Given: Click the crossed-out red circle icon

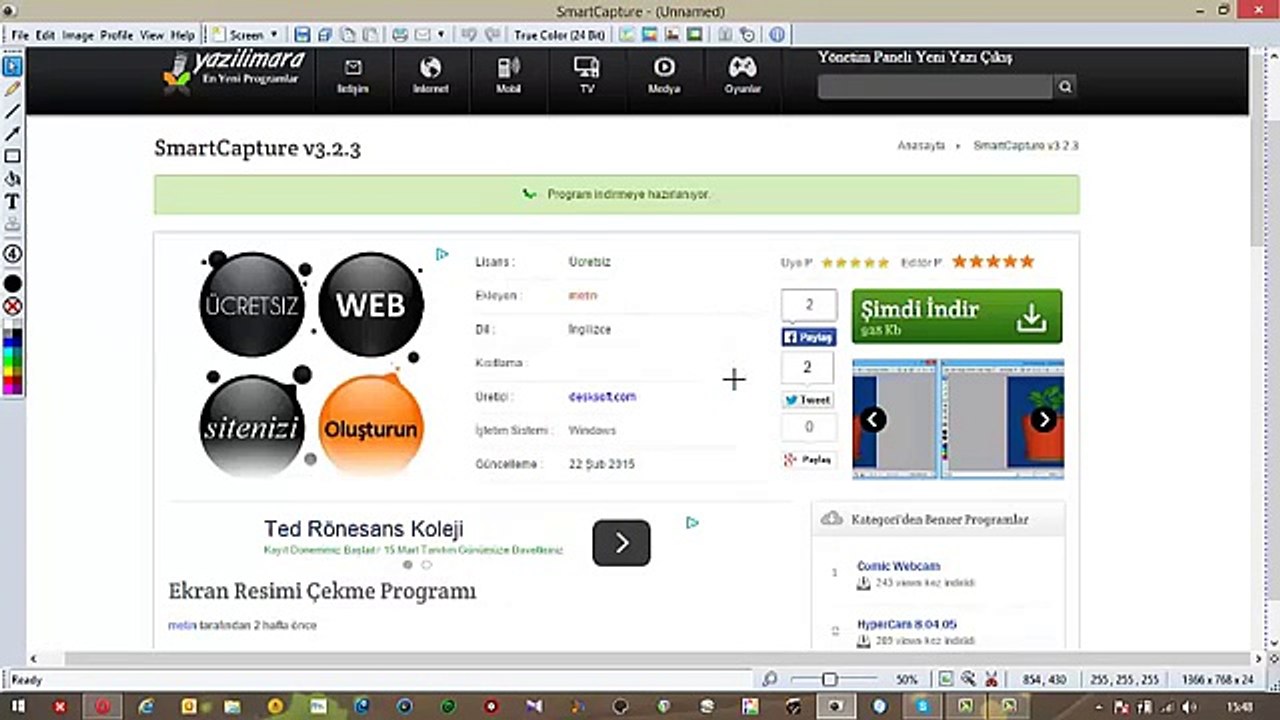Looking at the screenshot, I should [x=12, y=306].
